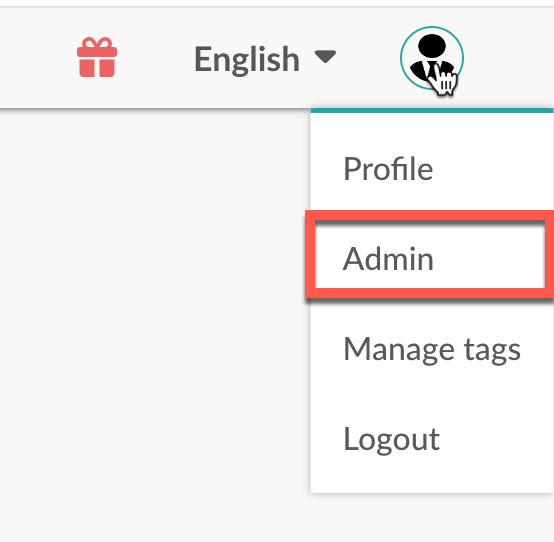
Task: Click the caret arrow beside English
Action: tap(325, 57)
